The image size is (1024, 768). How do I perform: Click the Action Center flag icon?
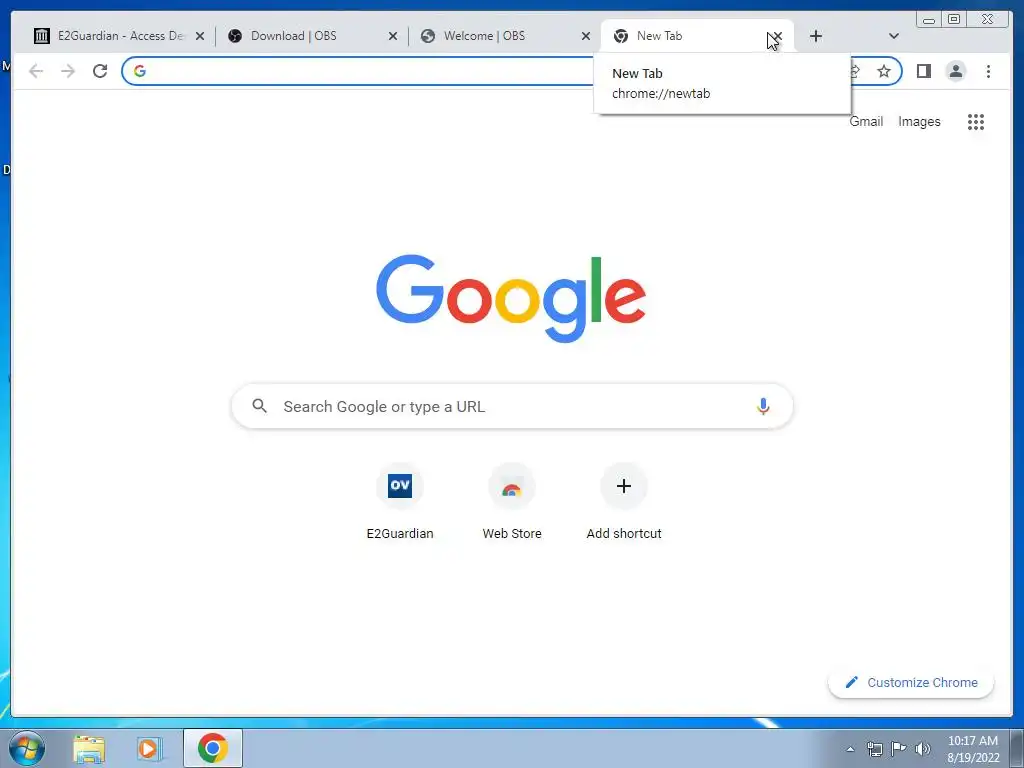pyautogui.click(x=899, y=748)
